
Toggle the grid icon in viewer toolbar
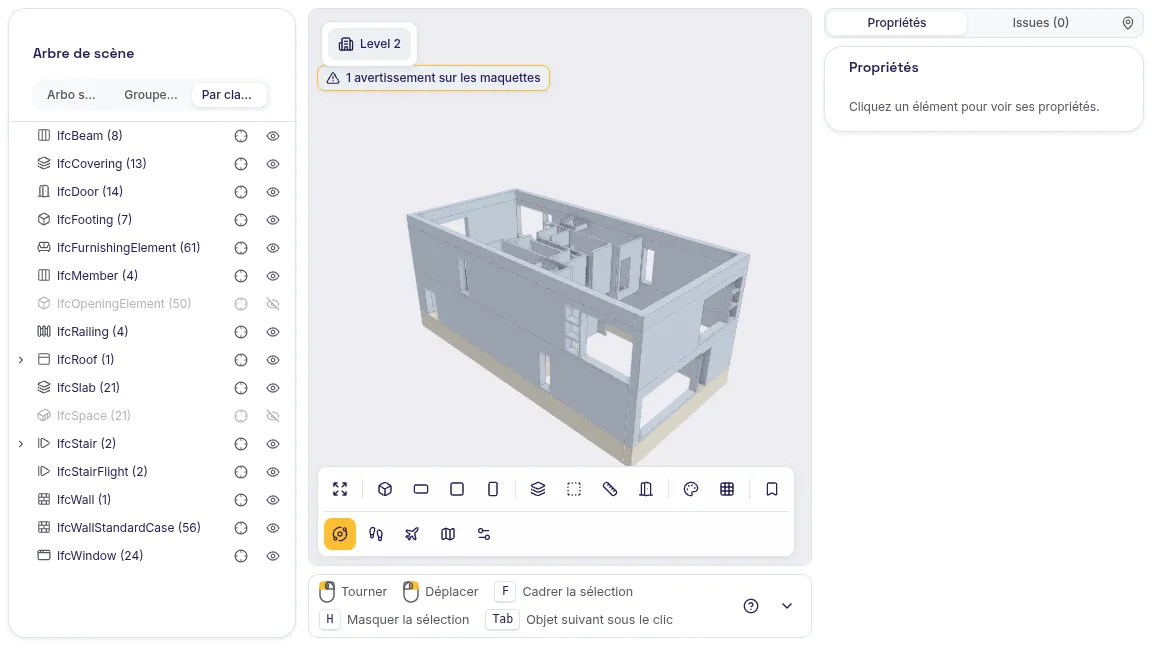coord(727,489)
